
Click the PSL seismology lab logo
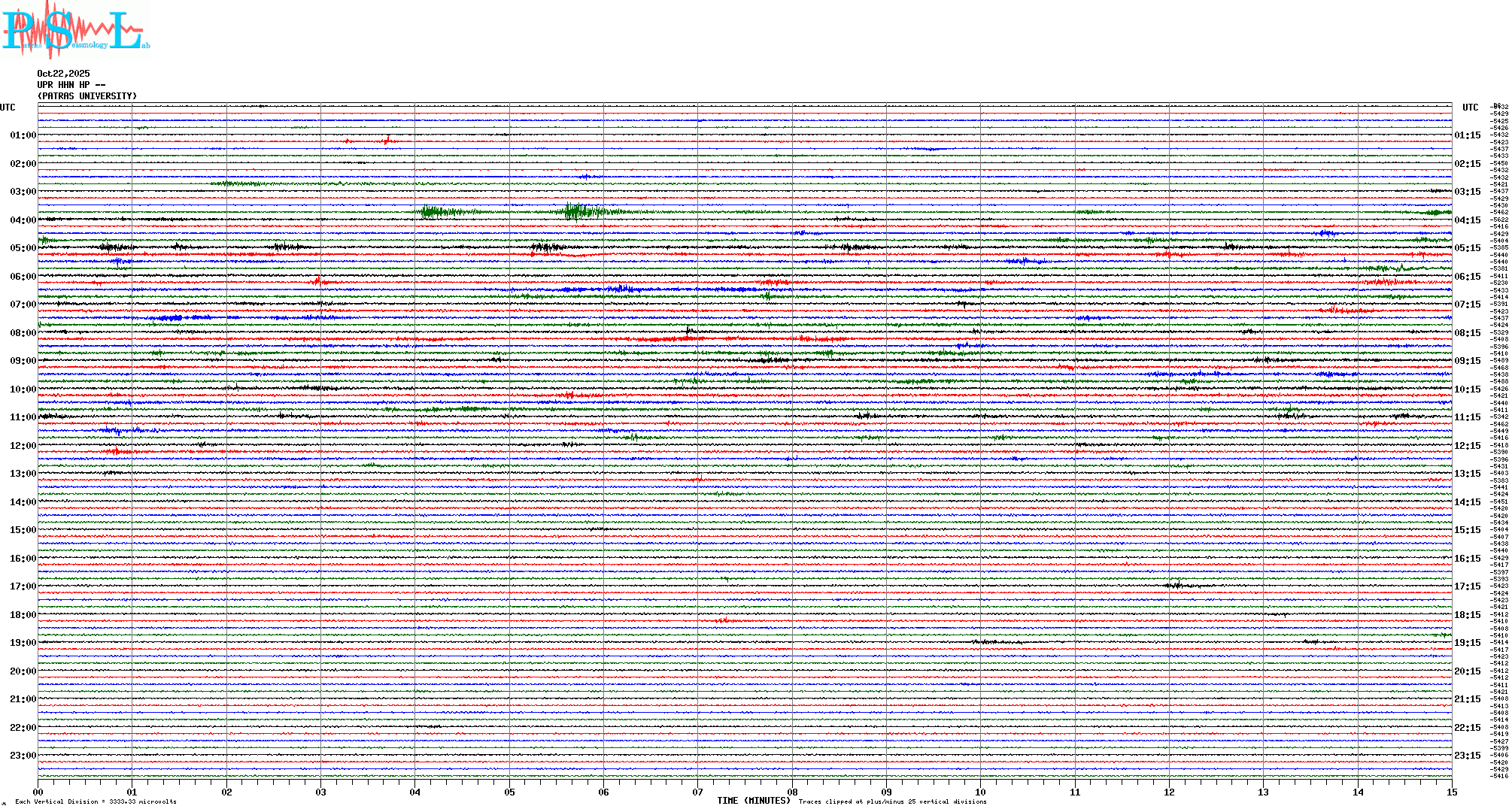tap(74, 30)
